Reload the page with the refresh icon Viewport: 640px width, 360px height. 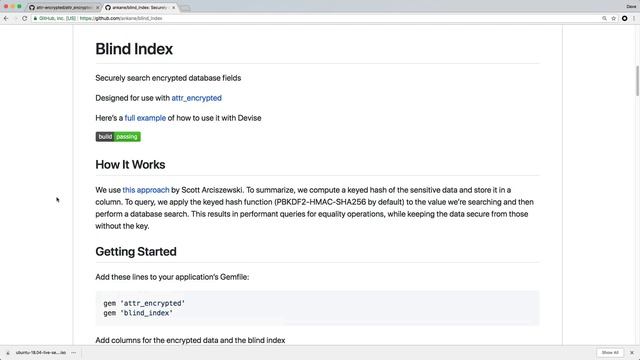pos(24,18)
